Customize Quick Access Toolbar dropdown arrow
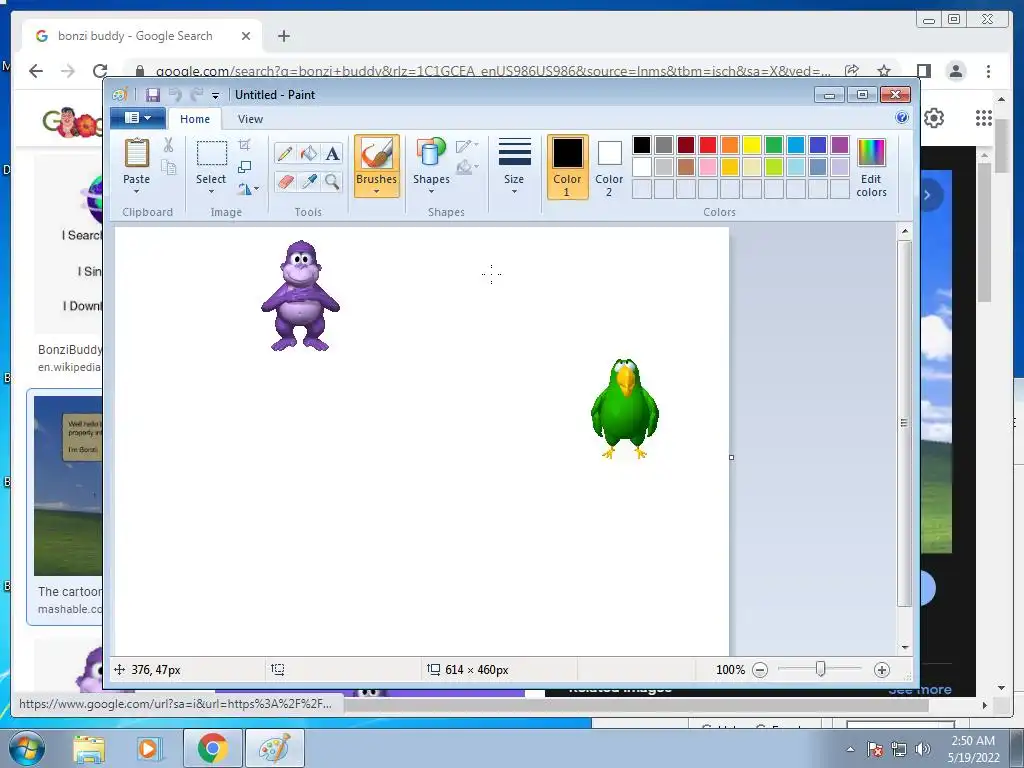The image size is (1024, 768). tap(216, 95)
